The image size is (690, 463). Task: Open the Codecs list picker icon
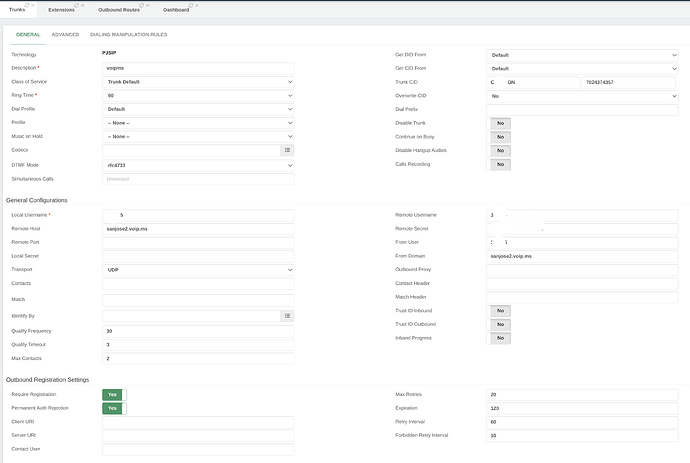tap(287, 150)
